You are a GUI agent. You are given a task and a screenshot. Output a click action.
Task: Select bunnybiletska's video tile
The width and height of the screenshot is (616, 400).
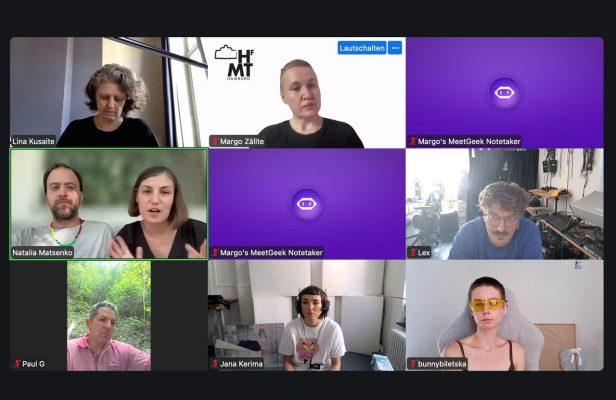click(505, 316)
